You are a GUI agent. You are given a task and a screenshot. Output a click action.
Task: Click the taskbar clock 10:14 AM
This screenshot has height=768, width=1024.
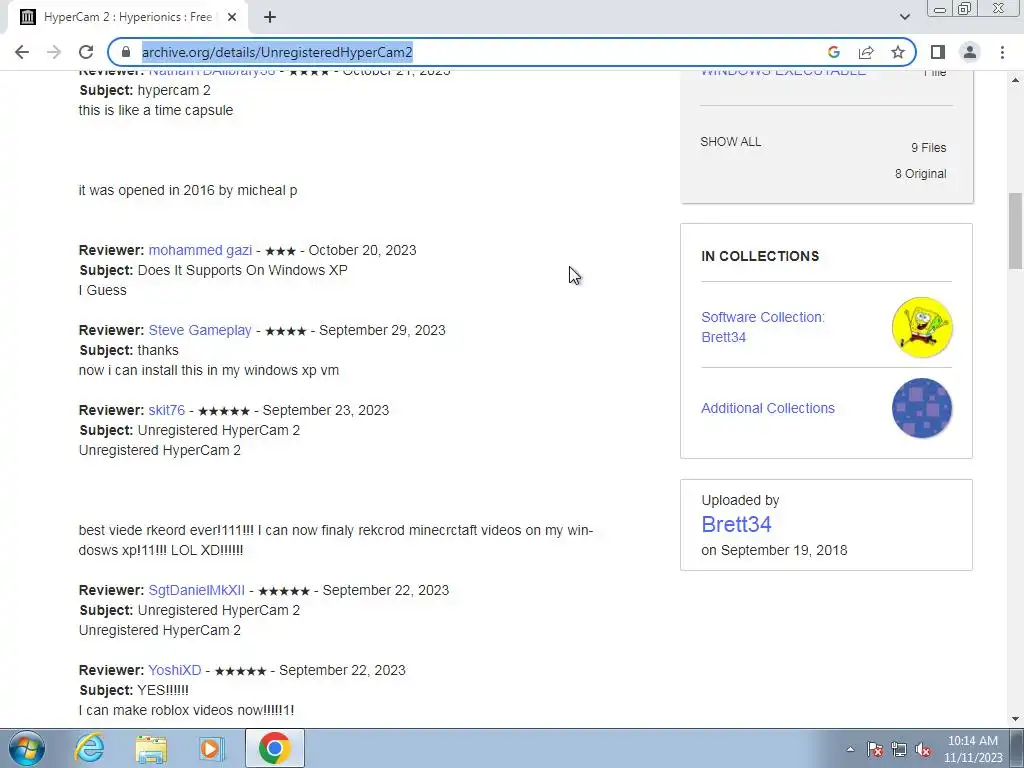pos(972,741)
